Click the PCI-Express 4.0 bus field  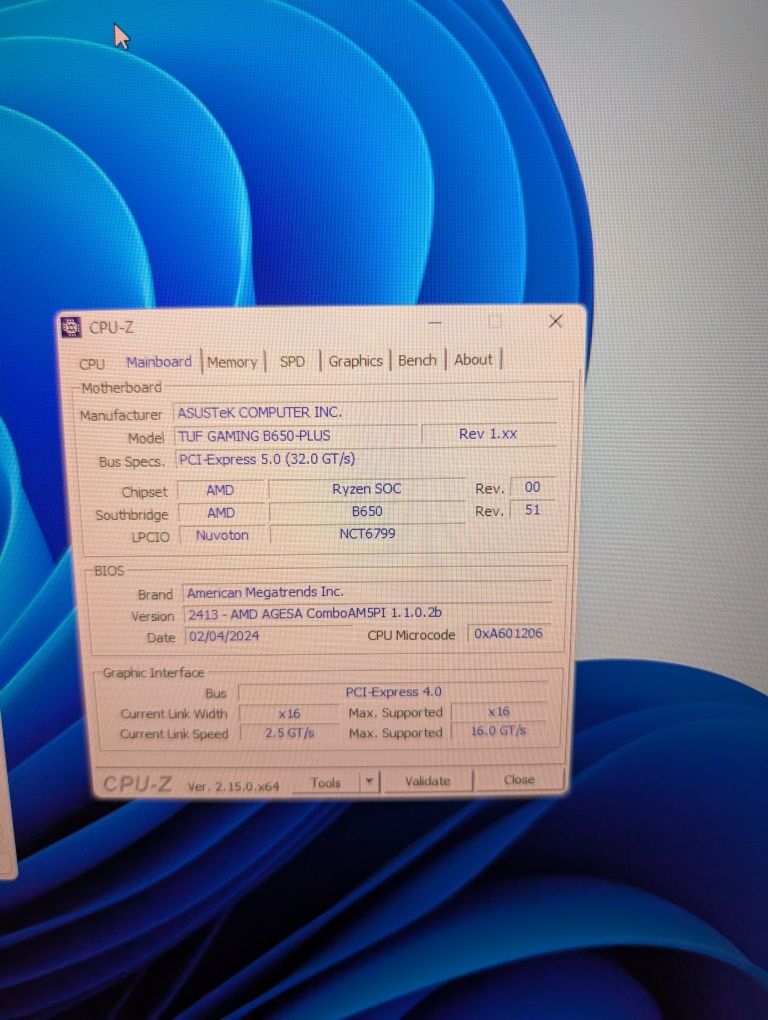(x=393, y=692)
